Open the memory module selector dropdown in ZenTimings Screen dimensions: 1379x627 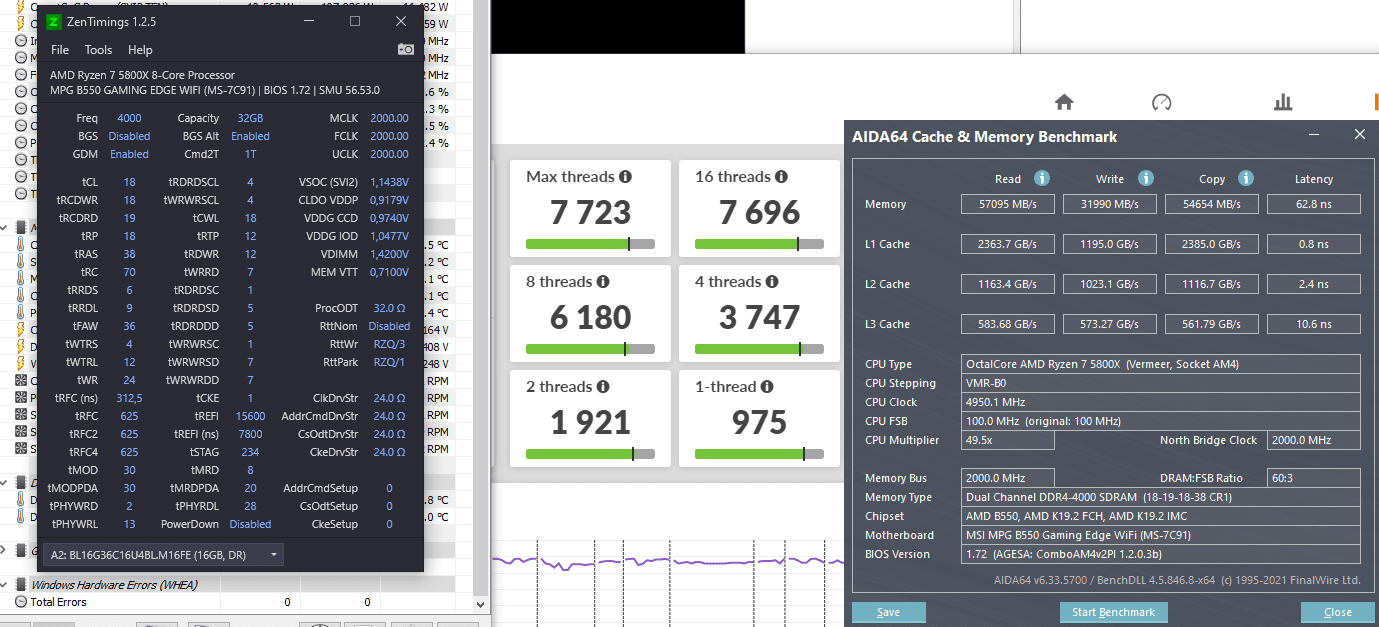(165, 554)
